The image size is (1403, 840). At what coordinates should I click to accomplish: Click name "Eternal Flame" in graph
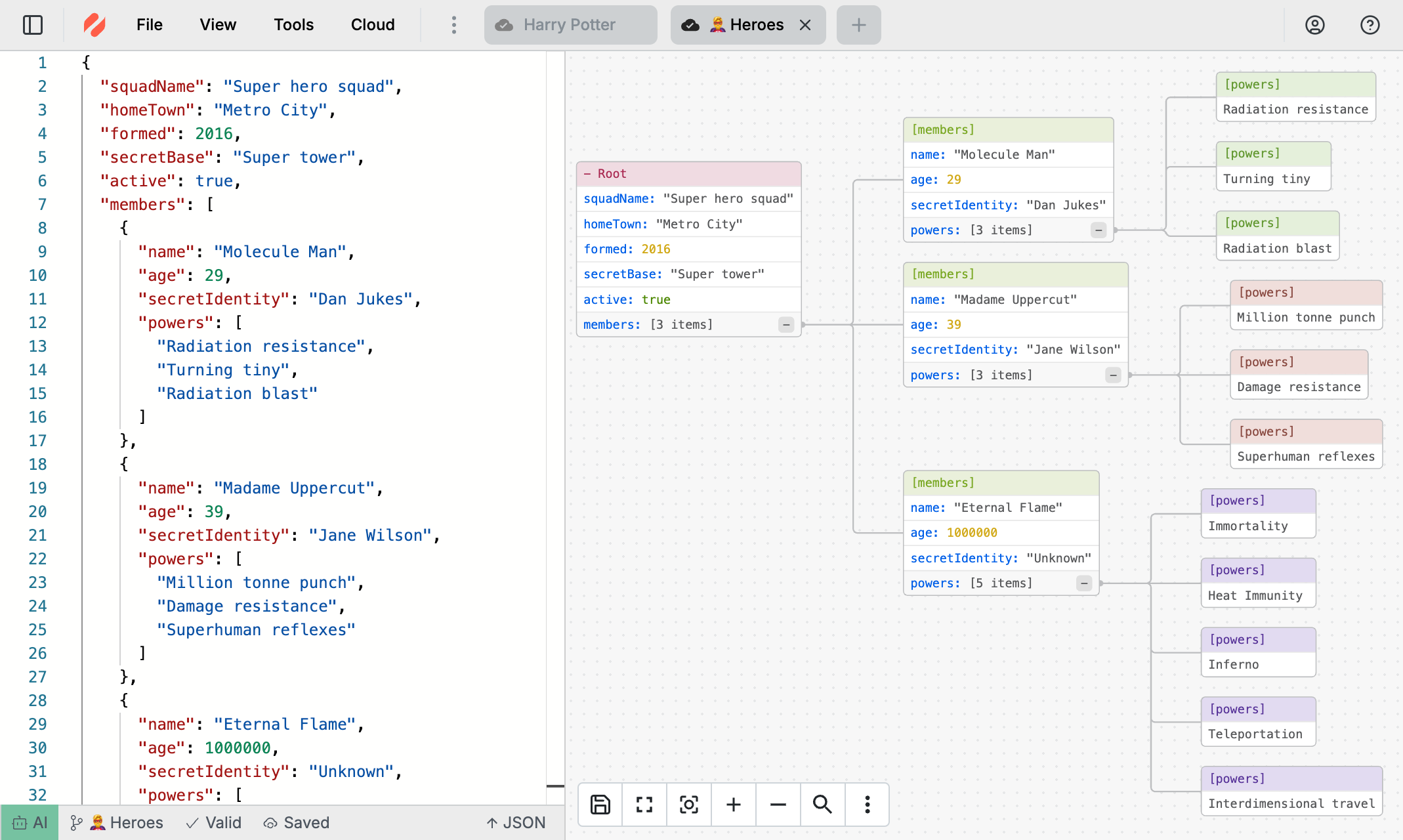pos(1001,508)
